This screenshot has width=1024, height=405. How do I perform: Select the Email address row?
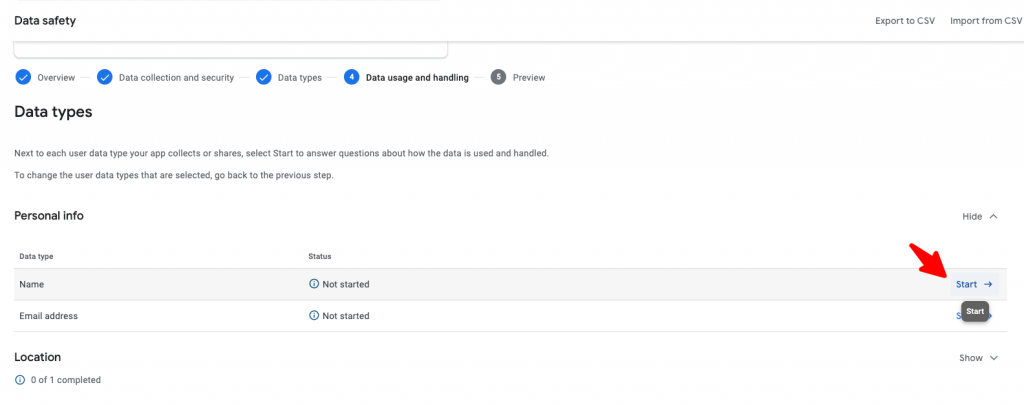(x=511, y=316)
